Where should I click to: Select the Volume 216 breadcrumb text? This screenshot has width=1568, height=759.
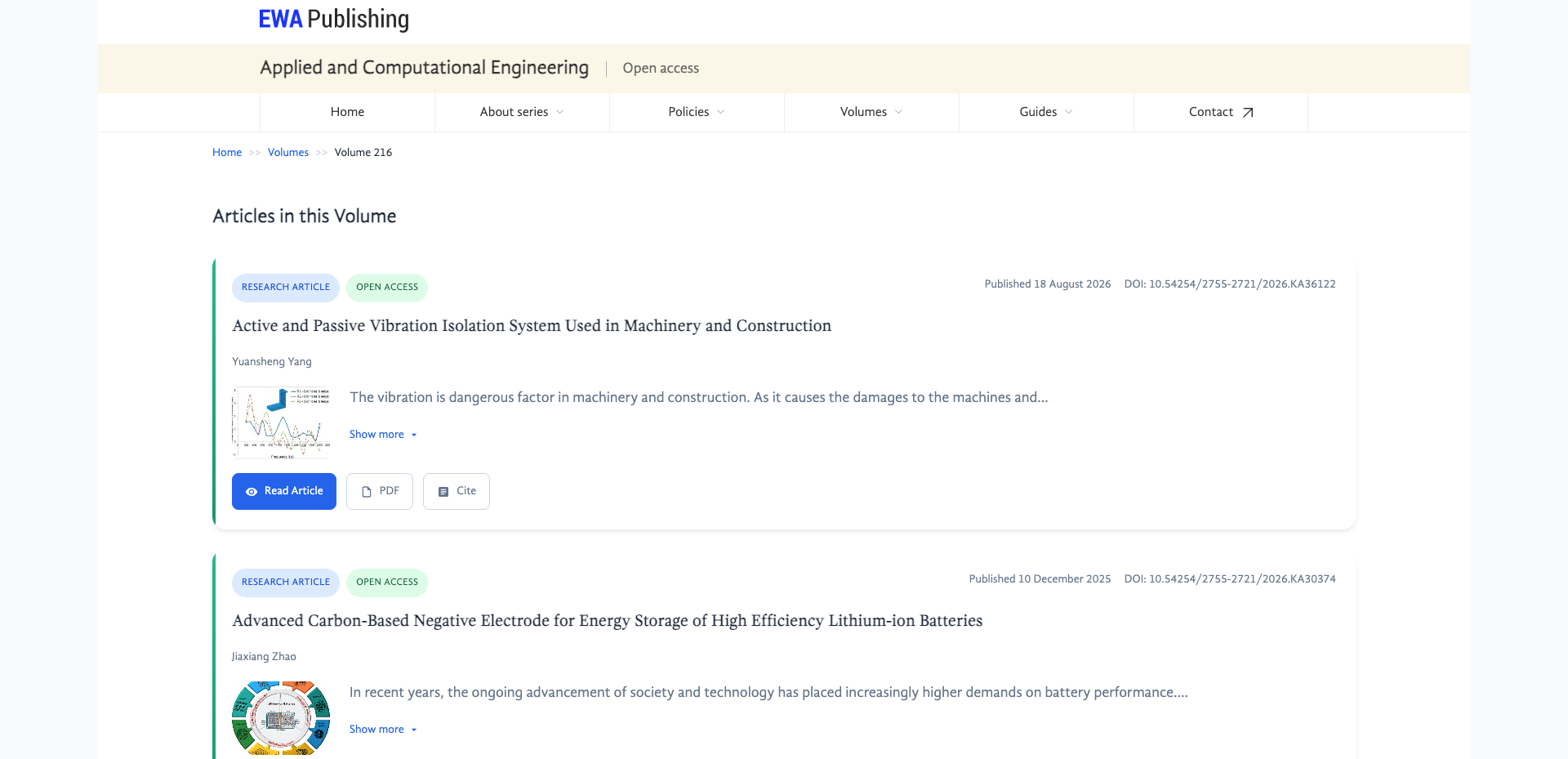pos(363,153)
